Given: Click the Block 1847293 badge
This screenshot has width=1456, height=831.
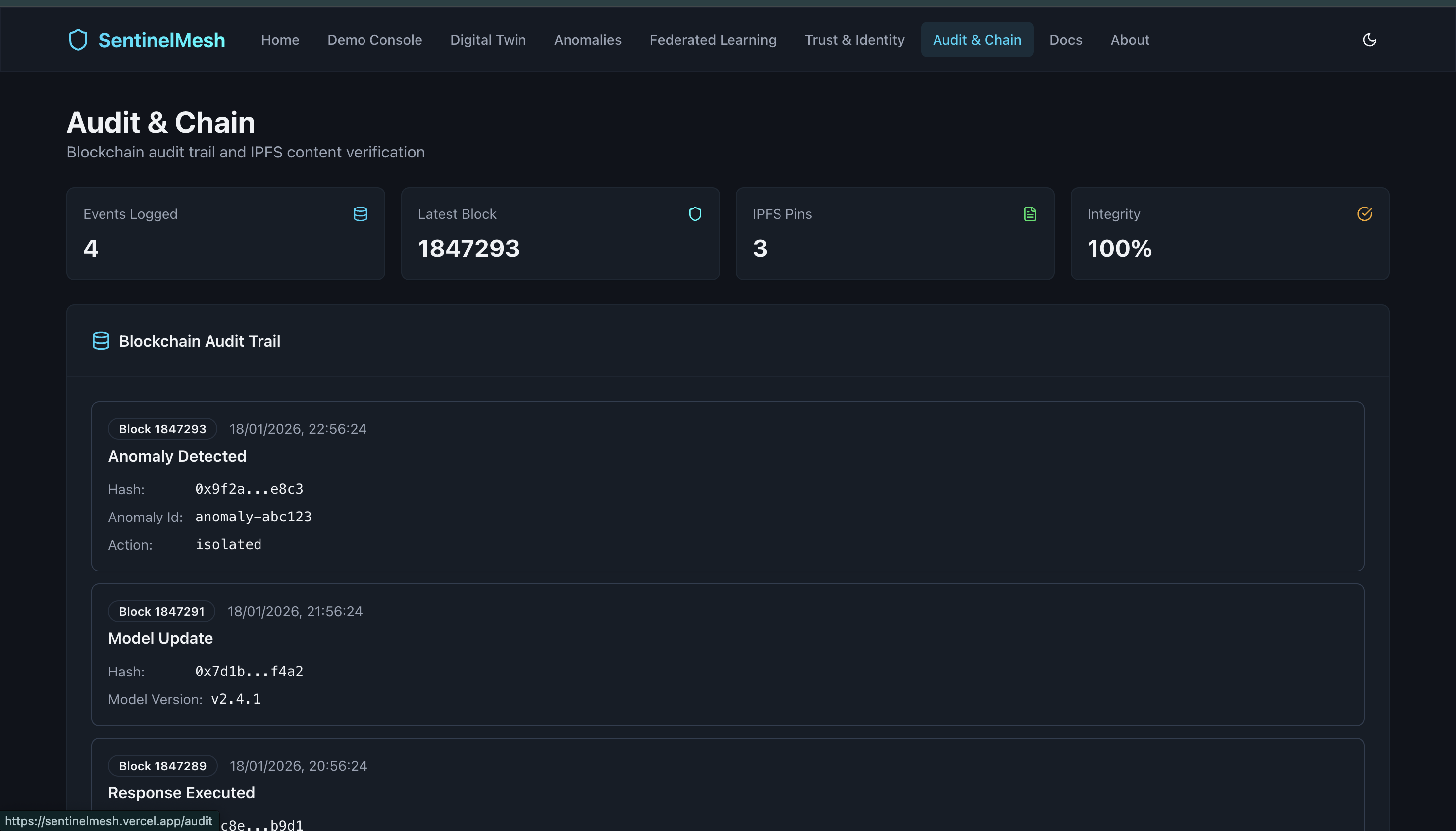Looking at the screenshot, I should 162,429.
